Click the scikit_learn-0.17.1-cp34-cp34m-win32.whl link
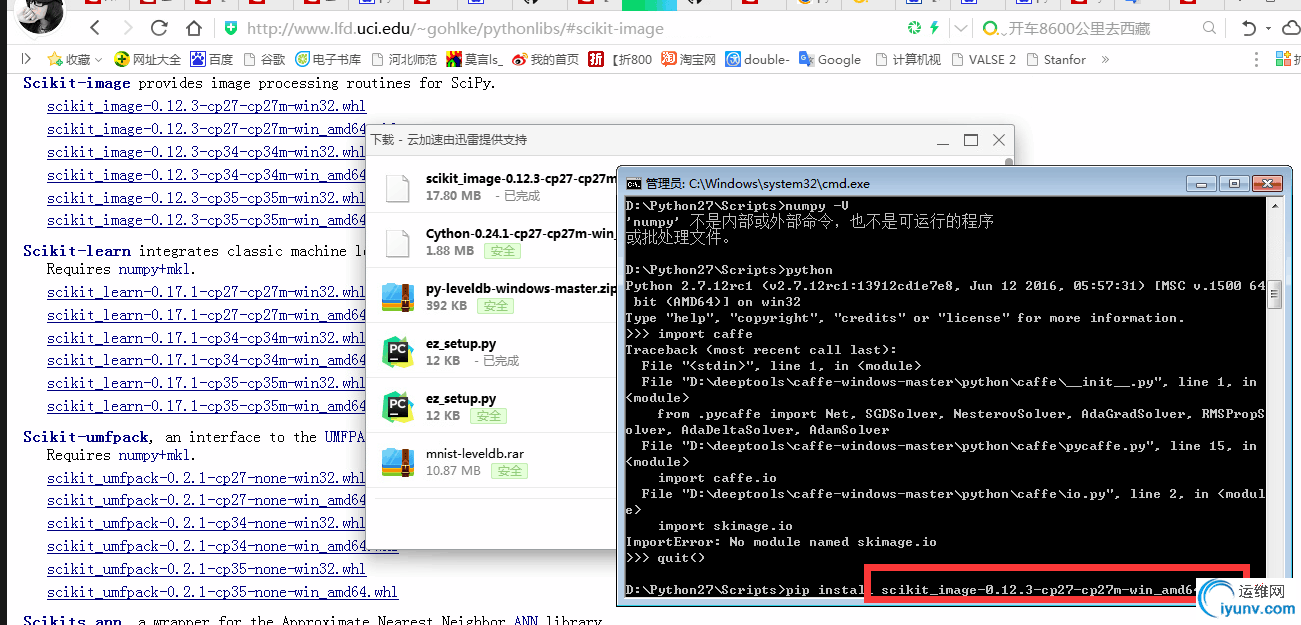 (x=206, y=338)
